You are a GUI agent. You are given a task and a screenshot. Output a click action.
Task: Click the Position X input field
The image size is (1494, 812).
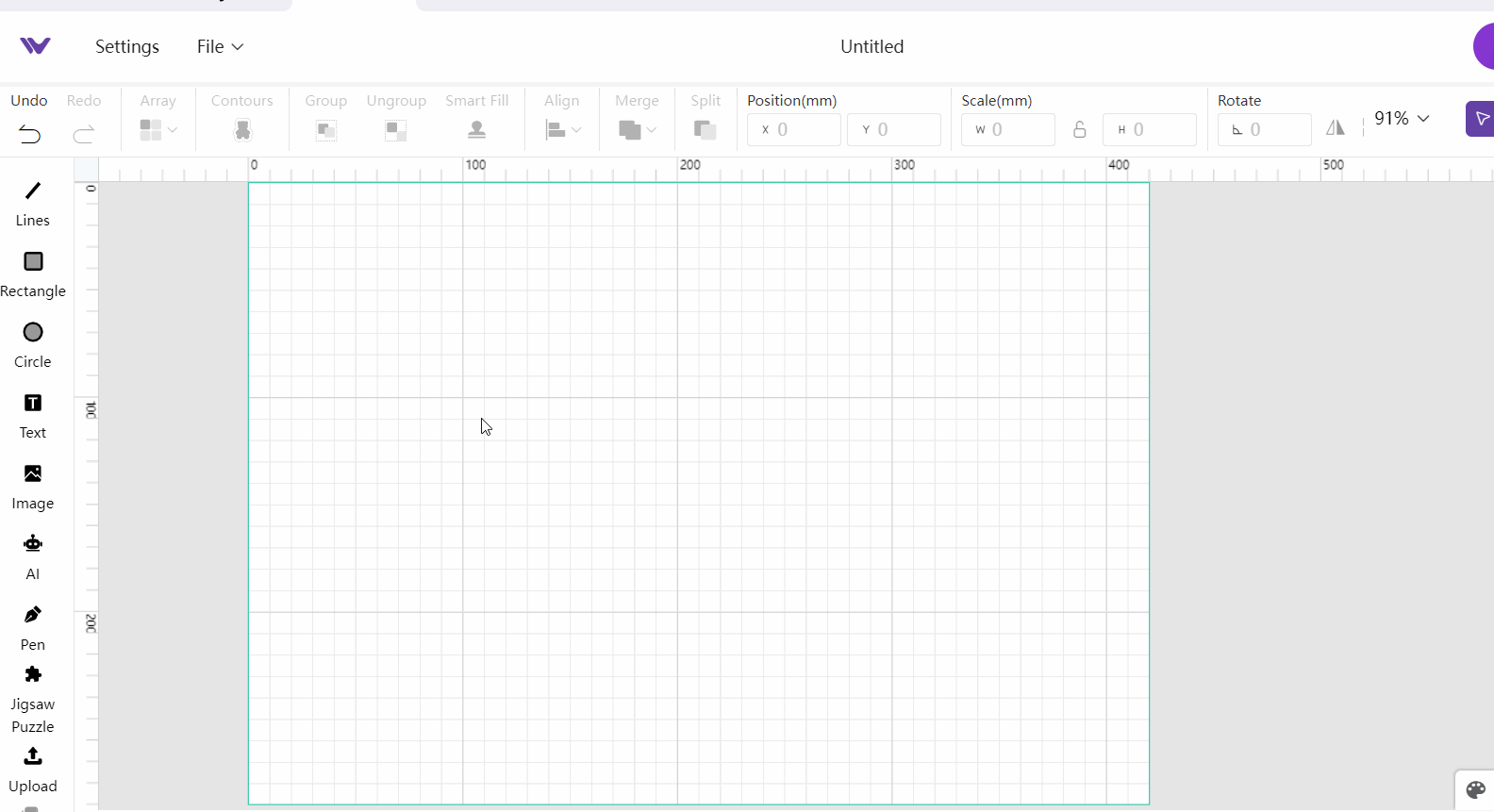(x=794, y=129)
